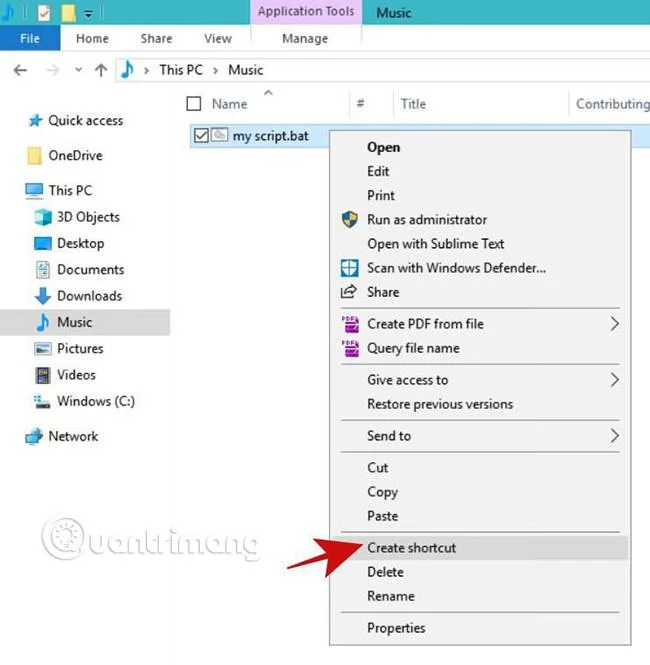Sort by the Name column header
The height and width of the screenshot is (665, 650).
229,104
